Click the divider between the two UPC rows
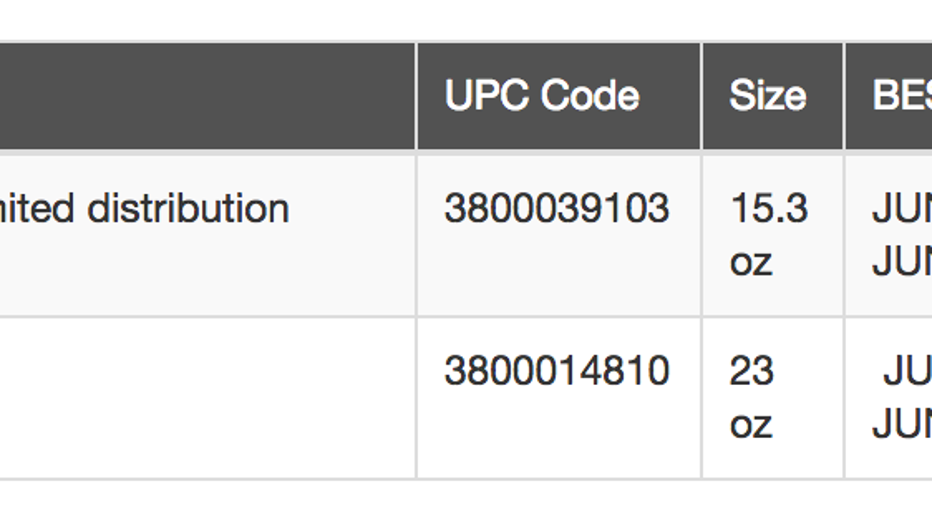 (x=558, y=317)
